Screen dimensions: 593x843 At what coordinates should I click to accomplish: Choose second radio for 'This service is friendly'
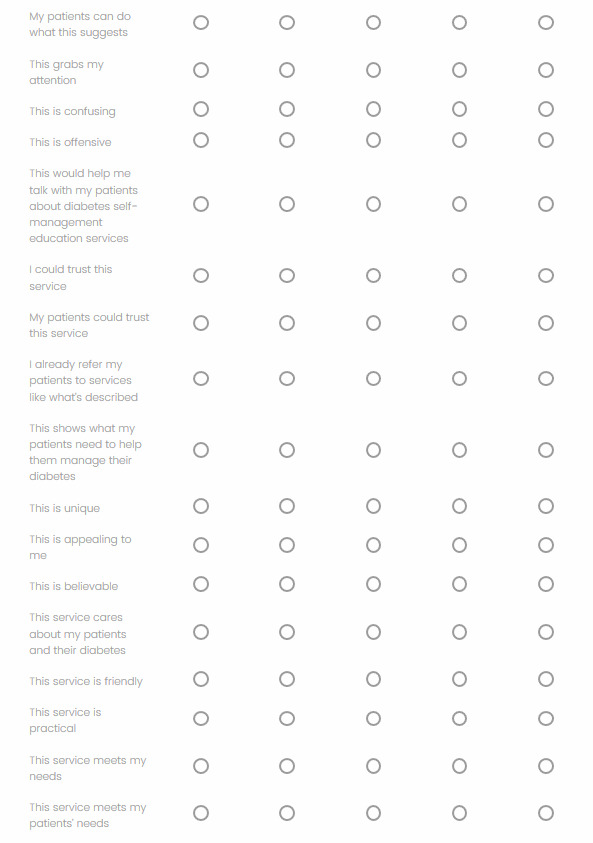tap(287, 679)
